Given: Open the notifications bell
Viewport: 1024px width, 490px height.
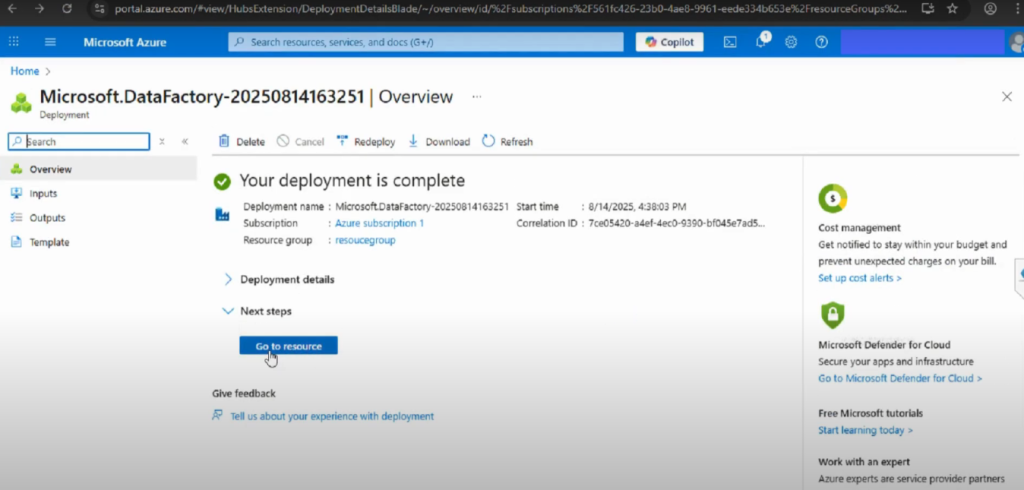Looking at the screenshot, I should 761,42.
